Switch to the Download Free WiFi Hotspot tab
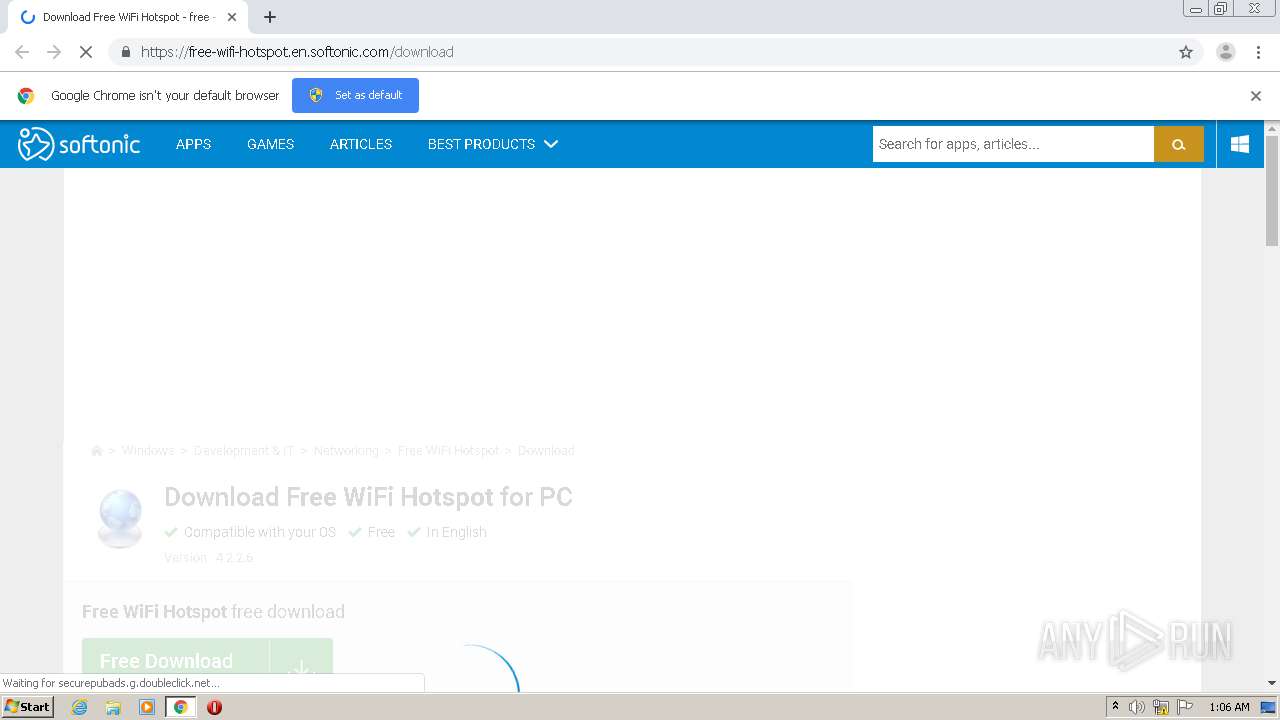 (x=126, y=17)
